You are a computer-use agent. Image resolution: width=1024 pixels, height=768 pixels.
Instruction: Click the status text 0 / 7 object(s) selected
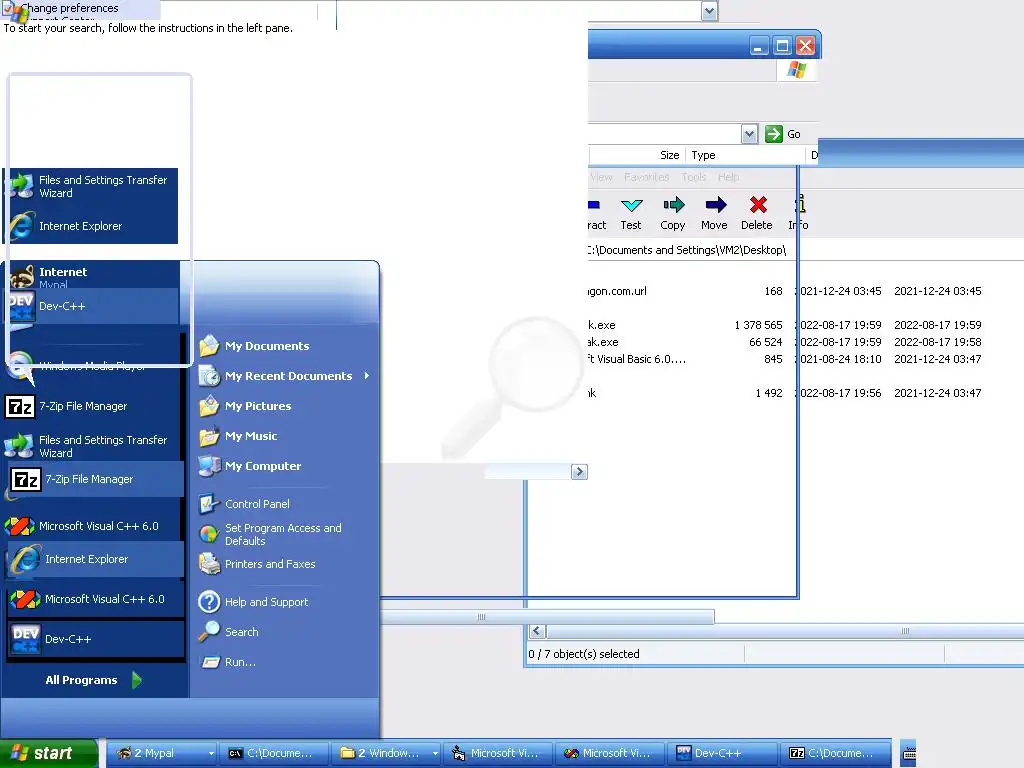point(584,654)
